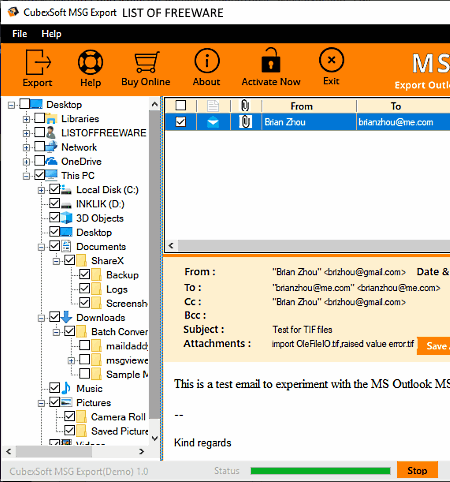The width and height of the screenshot is (450, 482).
Task: Collapse the This PC tree node
Action: click(x=26, y=176)
